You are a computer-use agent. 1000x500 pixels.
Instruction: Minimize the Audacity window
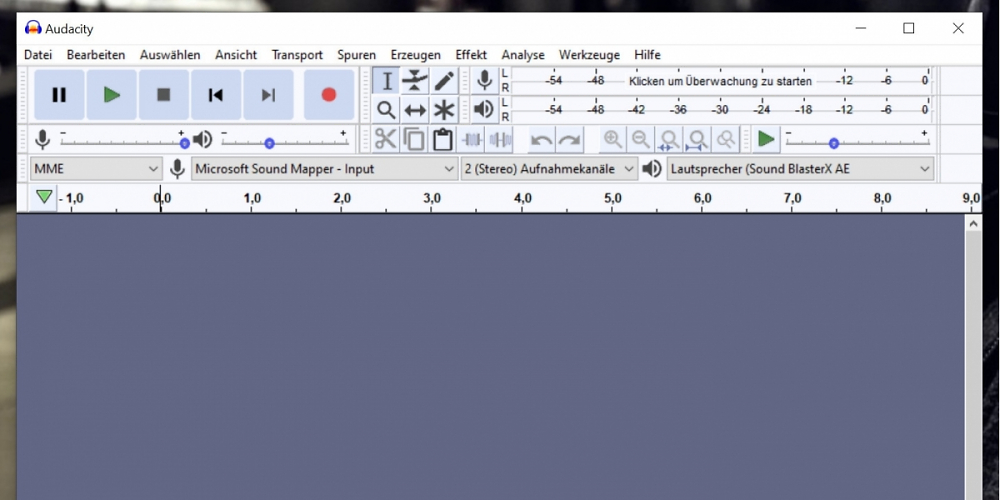pyautogui.click(x=861, y=28)
